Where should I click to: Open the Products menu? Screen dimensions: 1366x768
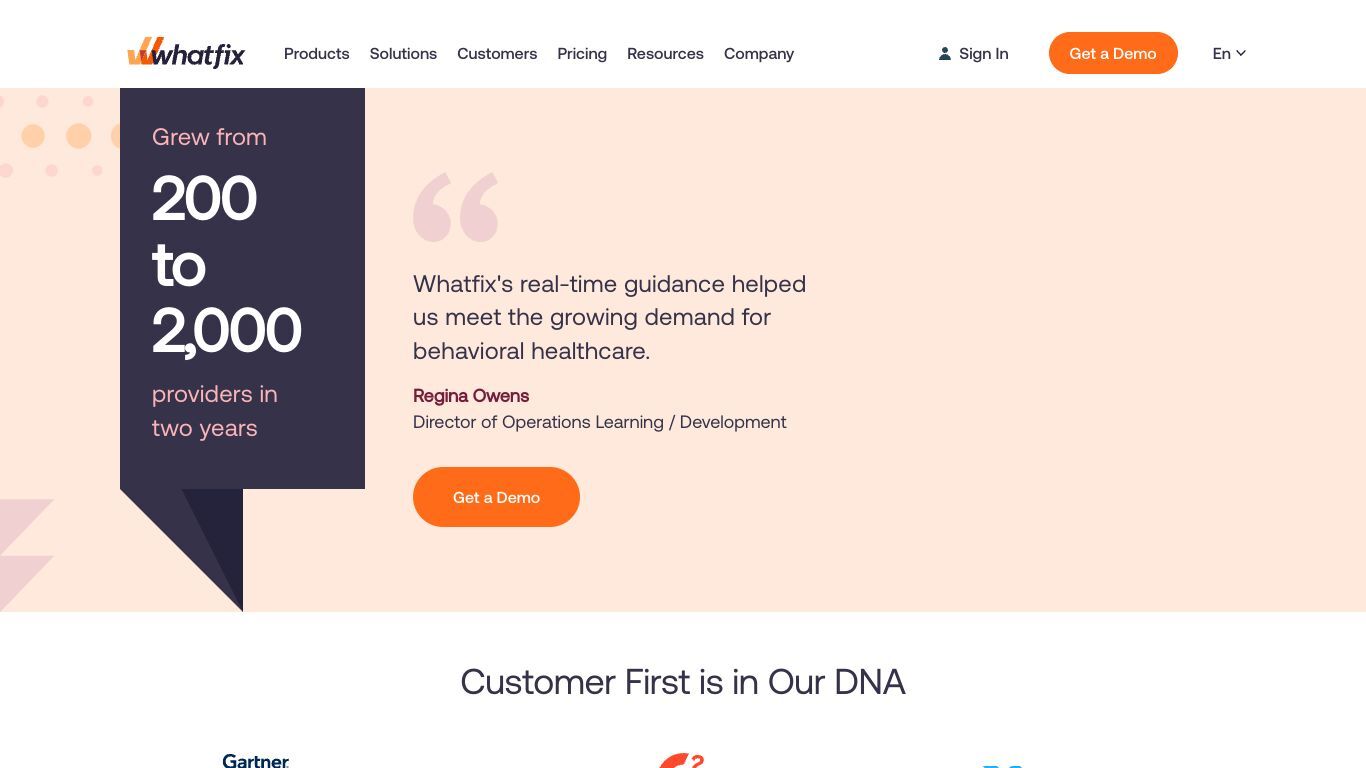click(317, 54)
